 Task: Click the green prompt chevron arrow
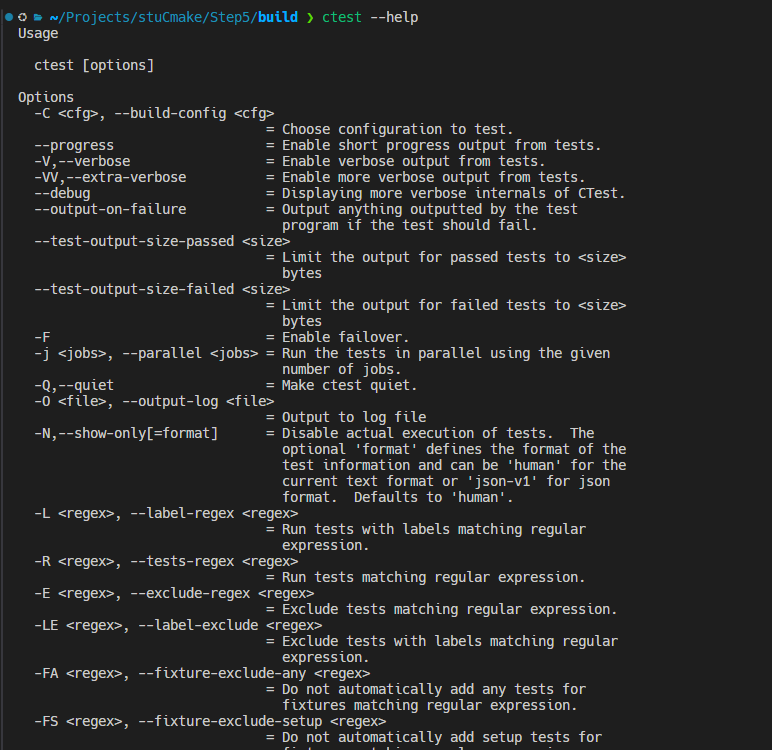coord(310,17)
